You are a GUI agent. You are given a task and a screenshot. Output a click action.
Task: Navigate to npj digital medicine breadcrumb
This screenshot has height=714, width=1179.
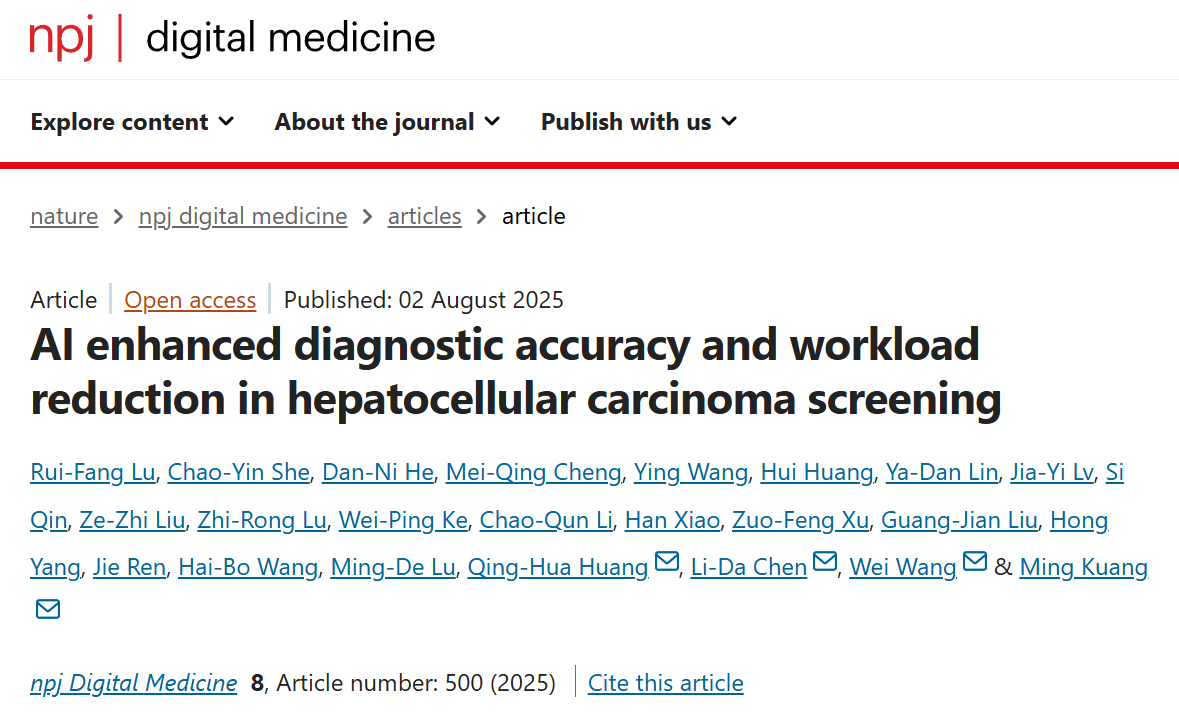(243, 216)
